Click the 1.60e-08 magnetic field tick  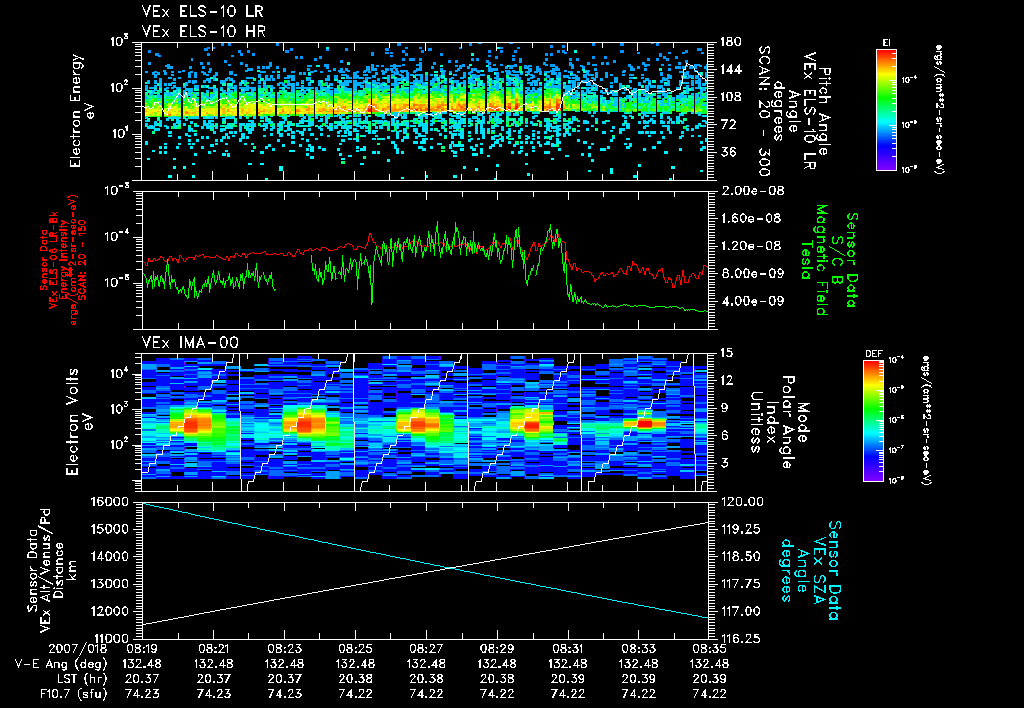coord(752,218)
